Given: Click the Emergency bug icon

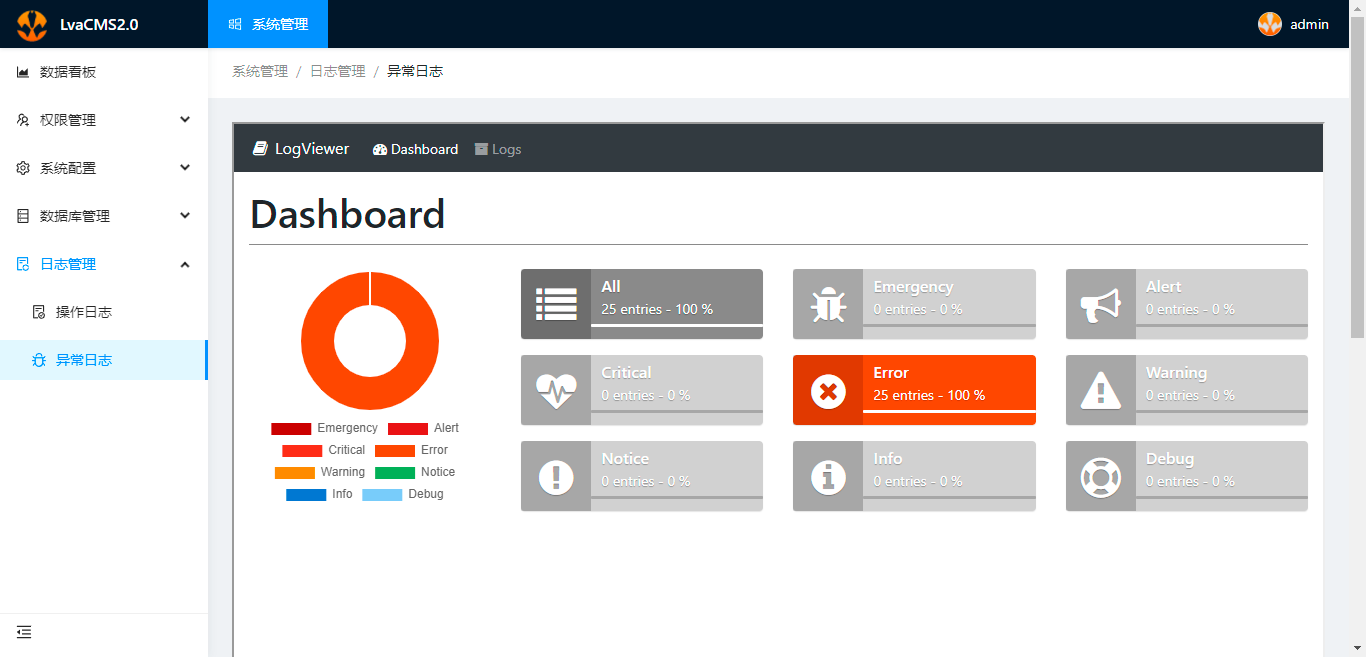Looking at the screenshot, I should [828, 304].
